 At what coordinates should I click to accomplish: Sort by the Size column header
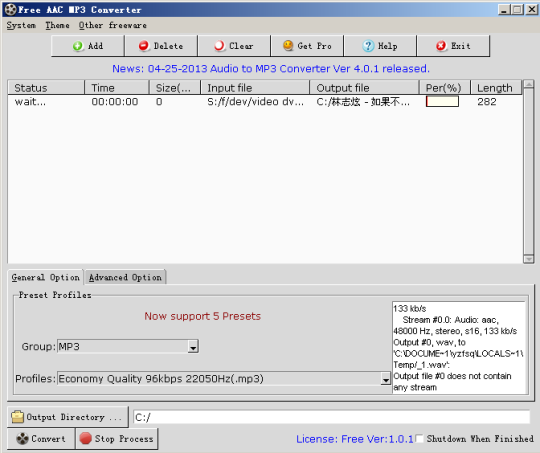[x=175, y=87]
